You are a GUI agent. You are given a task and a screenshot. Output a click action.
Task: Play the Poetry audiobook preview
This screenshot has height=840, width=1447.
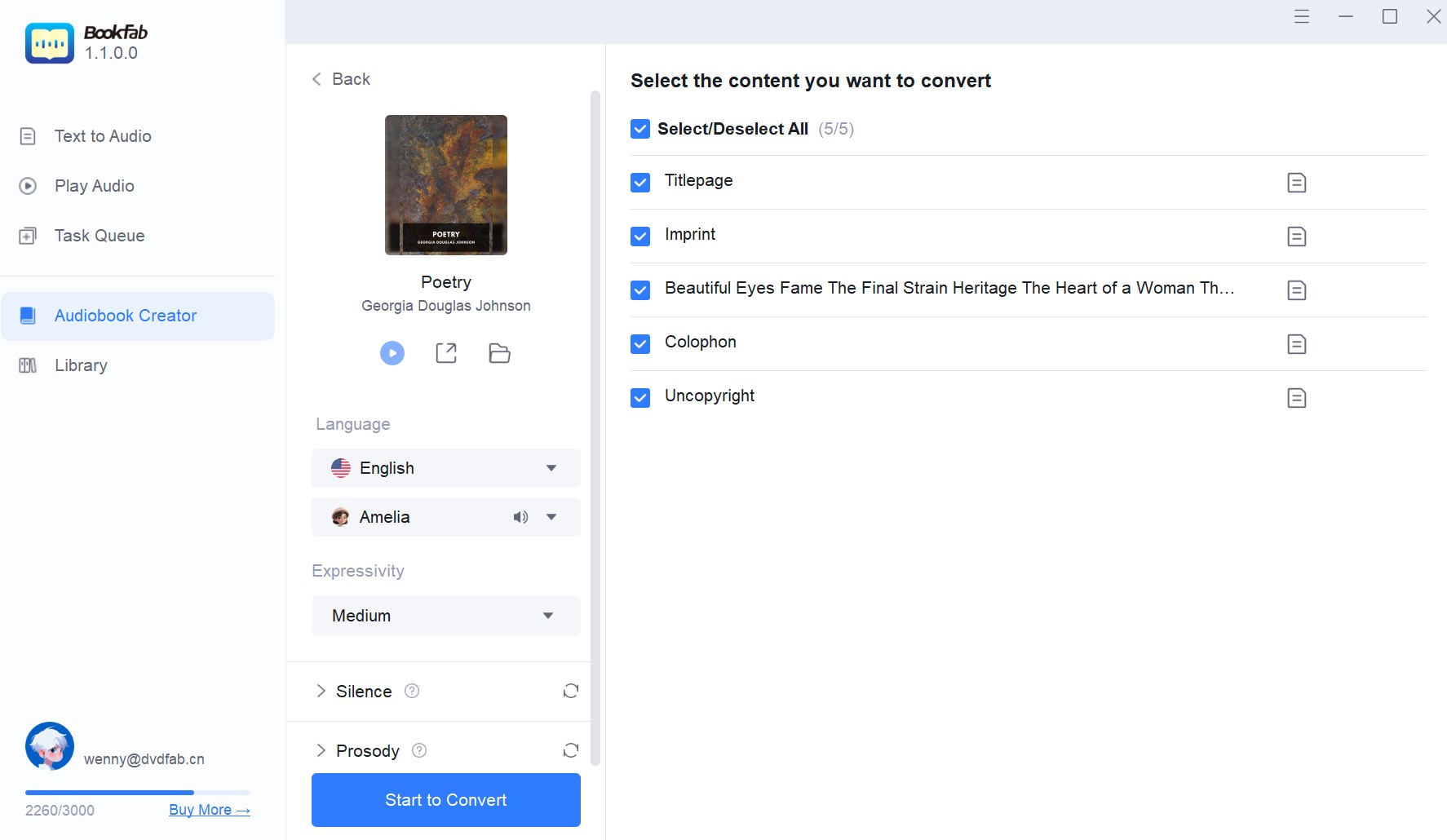pyautogui.click(x=392, y=353)
